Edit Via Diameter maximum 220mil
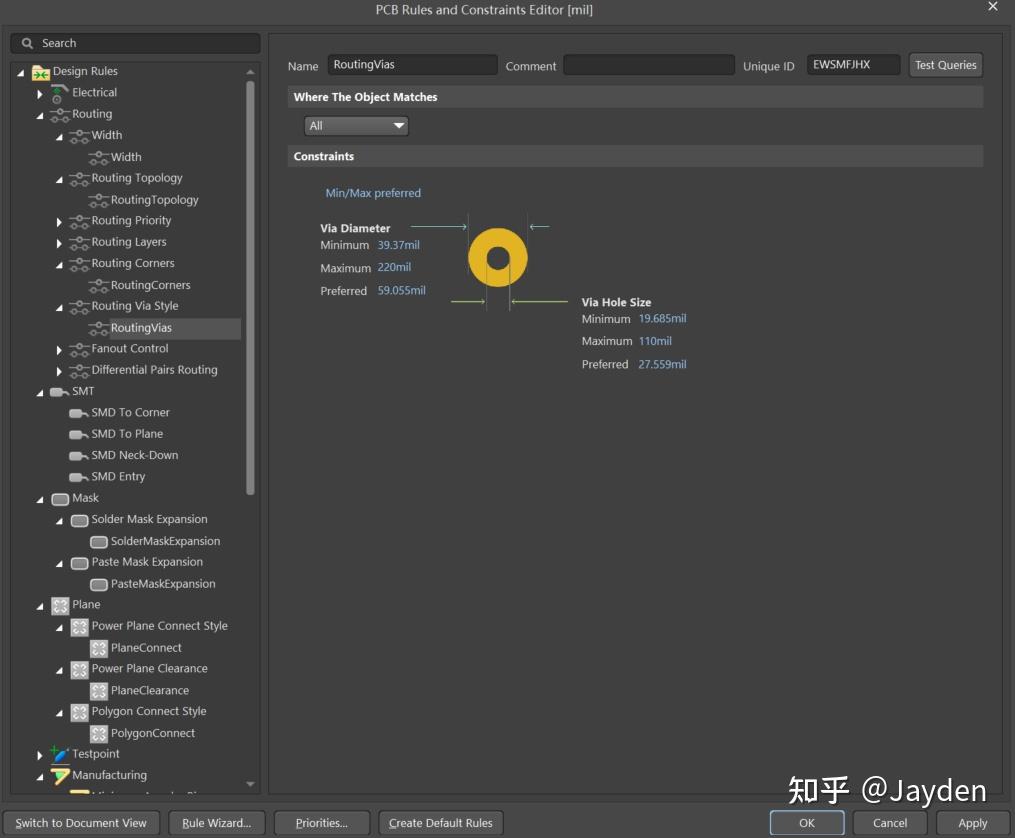Screen dimensions: 1015x838 [x=394, y=267]
